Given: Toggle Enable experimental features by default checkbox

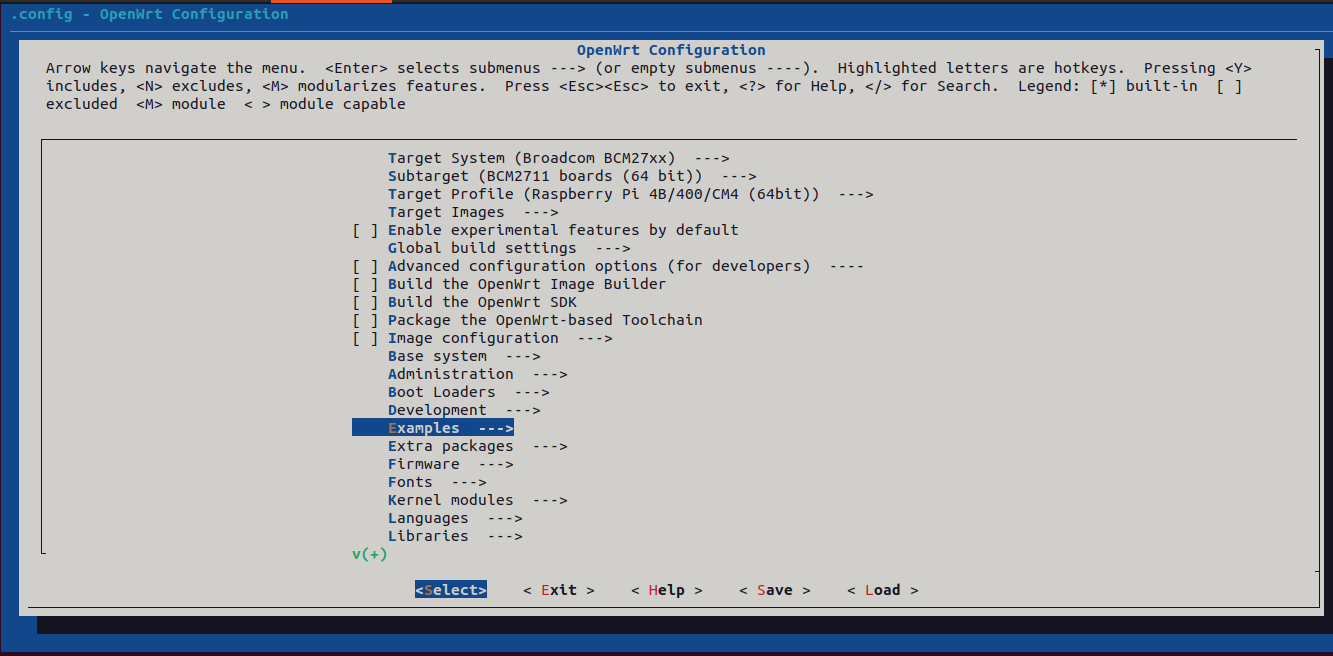Looking at the screenshot, I should 366,230.
